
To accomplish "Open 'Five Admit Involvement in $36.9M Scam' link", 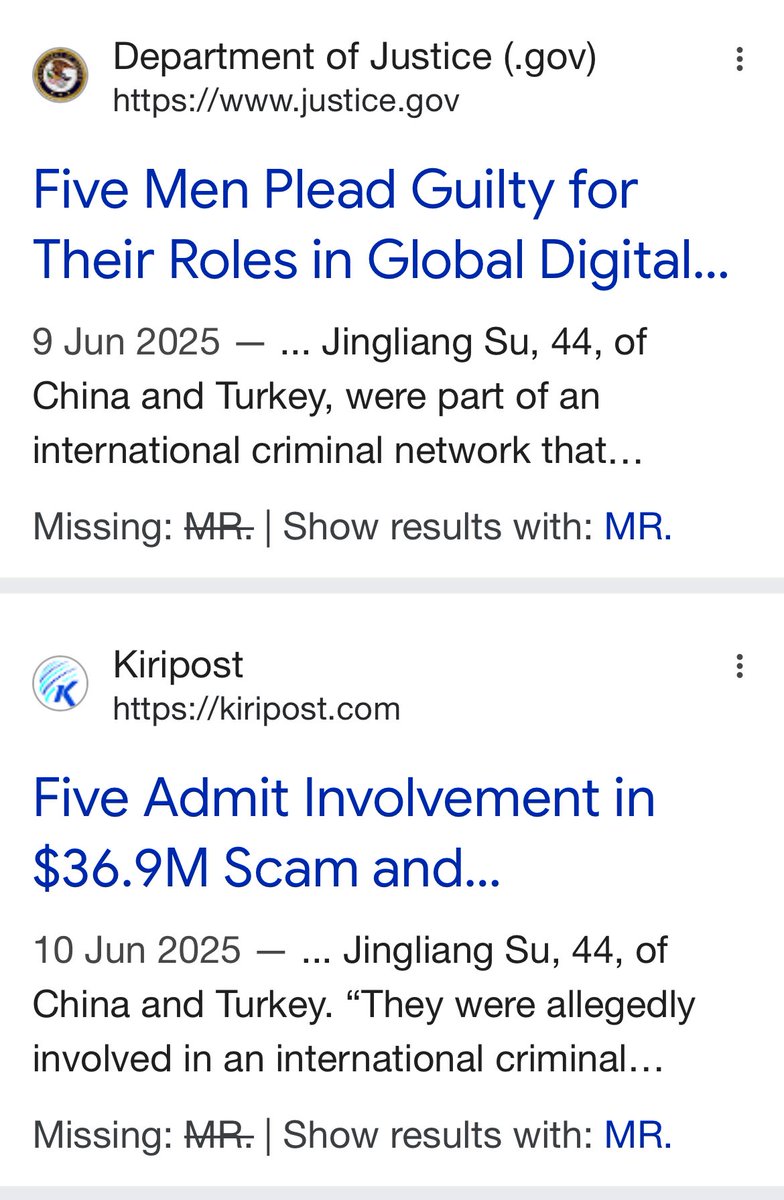I will coord(344,833).
